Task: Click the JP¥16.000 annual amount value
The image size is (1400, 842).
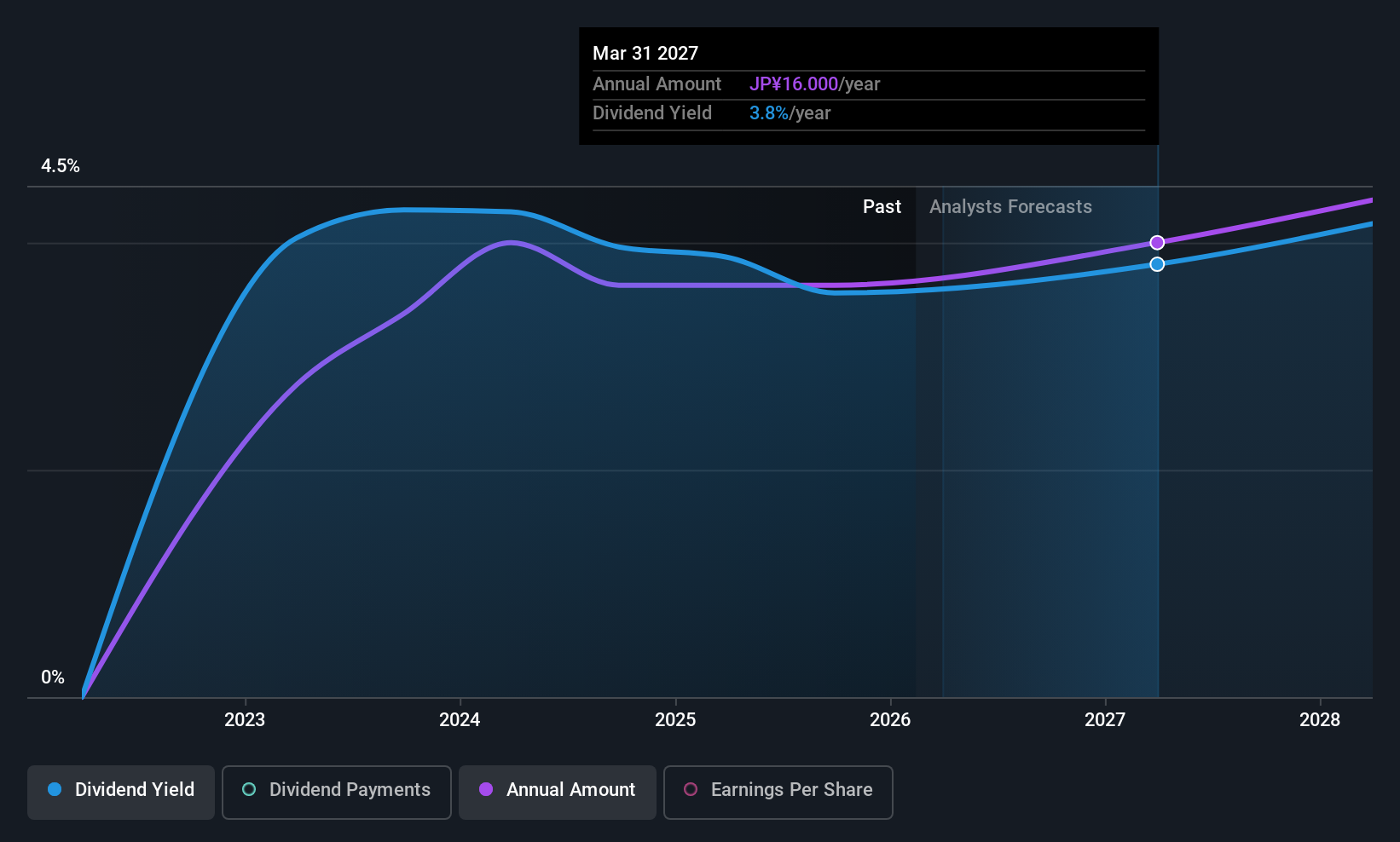Action: [x=794, y=84]
